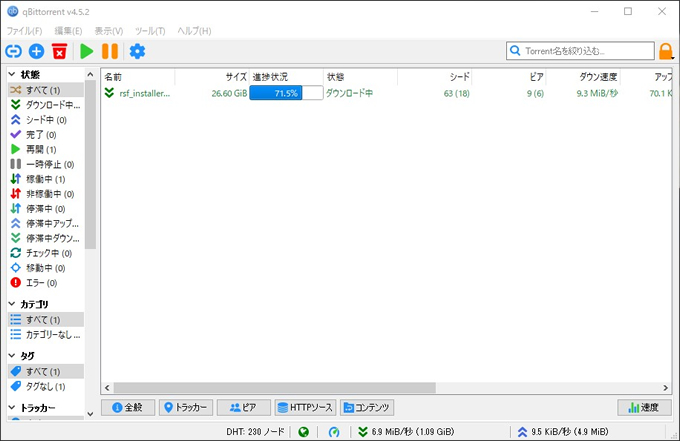Collapse the 状態 section in sidebar
680x441 pixels.
12,75
